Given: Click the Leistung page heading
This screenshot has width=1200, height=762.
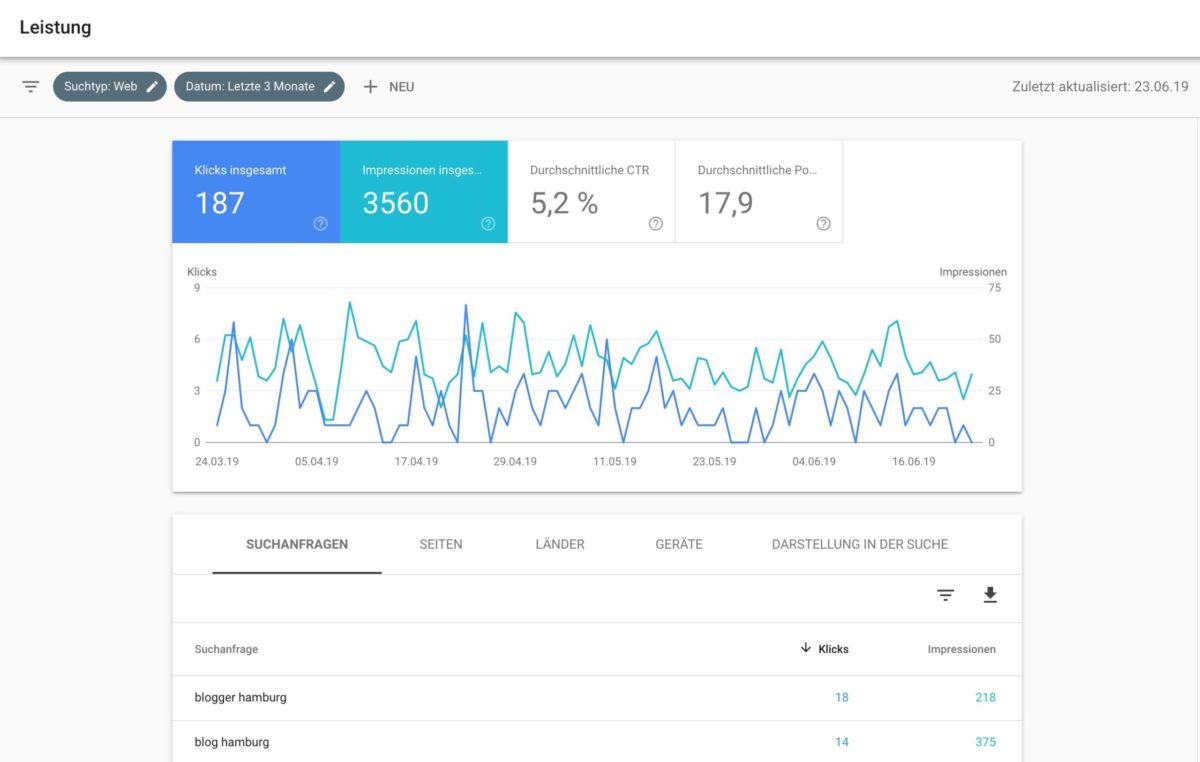Looking at the screenshot, I should coord(55,28).
